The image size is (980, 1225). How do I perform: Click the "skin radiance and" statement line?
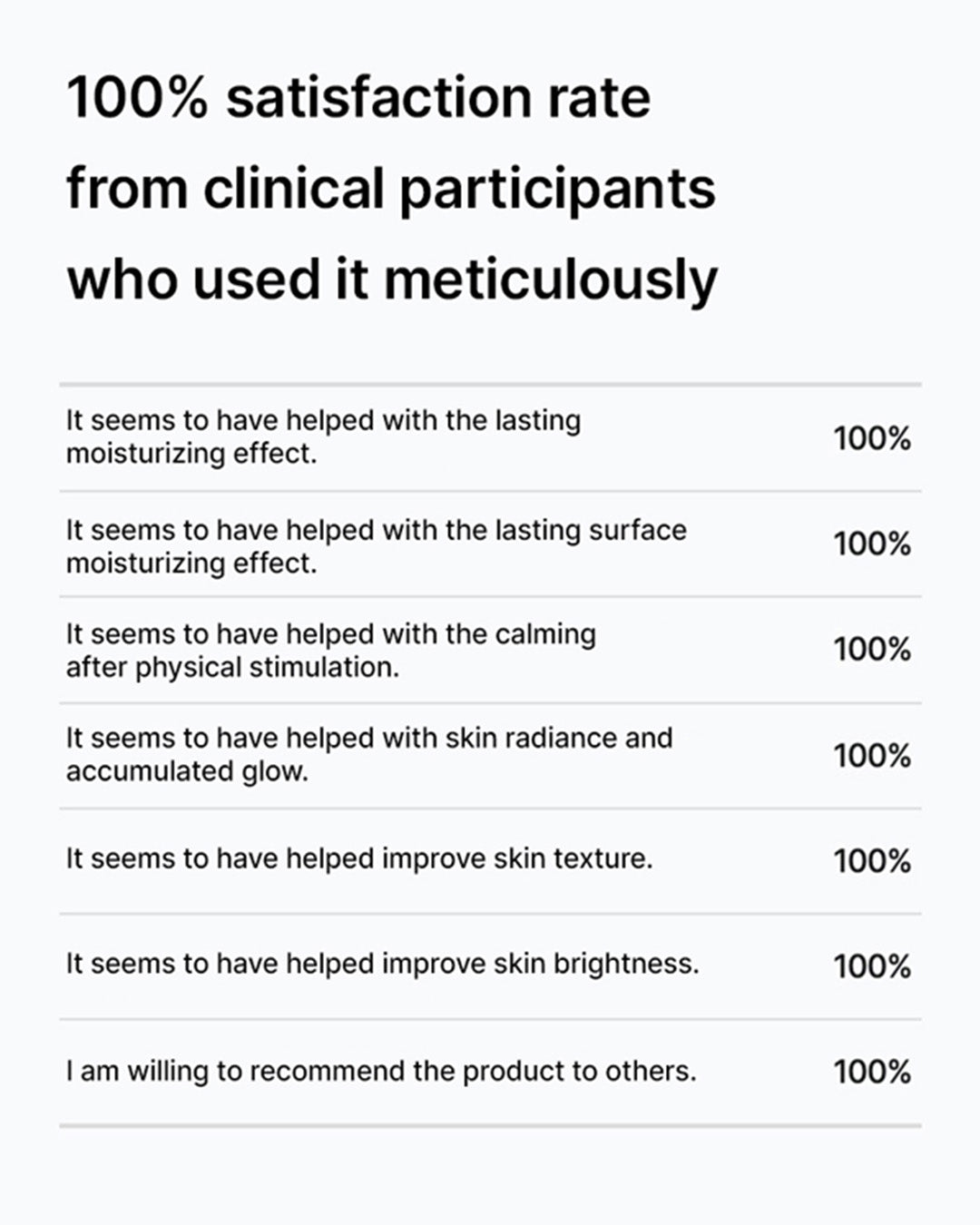point(368,738)
